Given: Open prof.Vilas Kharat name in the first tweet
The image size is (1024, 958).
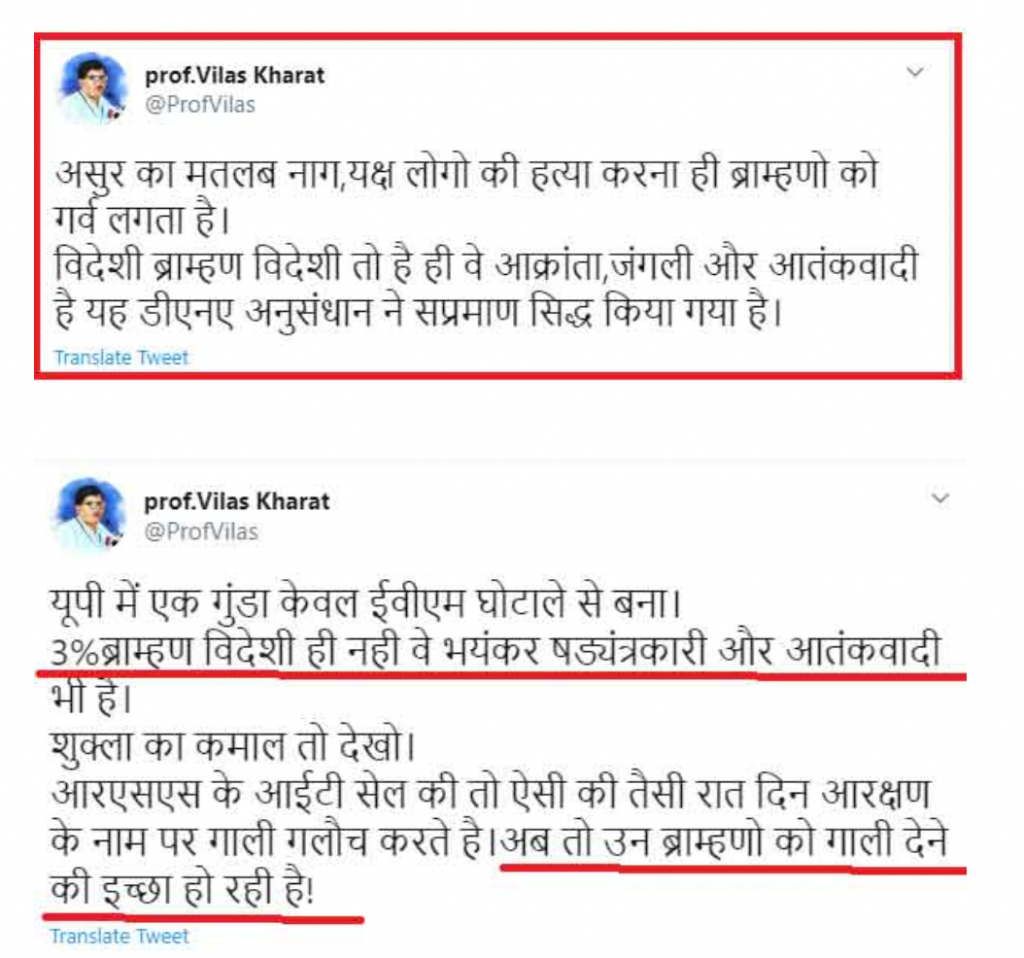Looking at the screenshot, I should [x=234, y=76].
